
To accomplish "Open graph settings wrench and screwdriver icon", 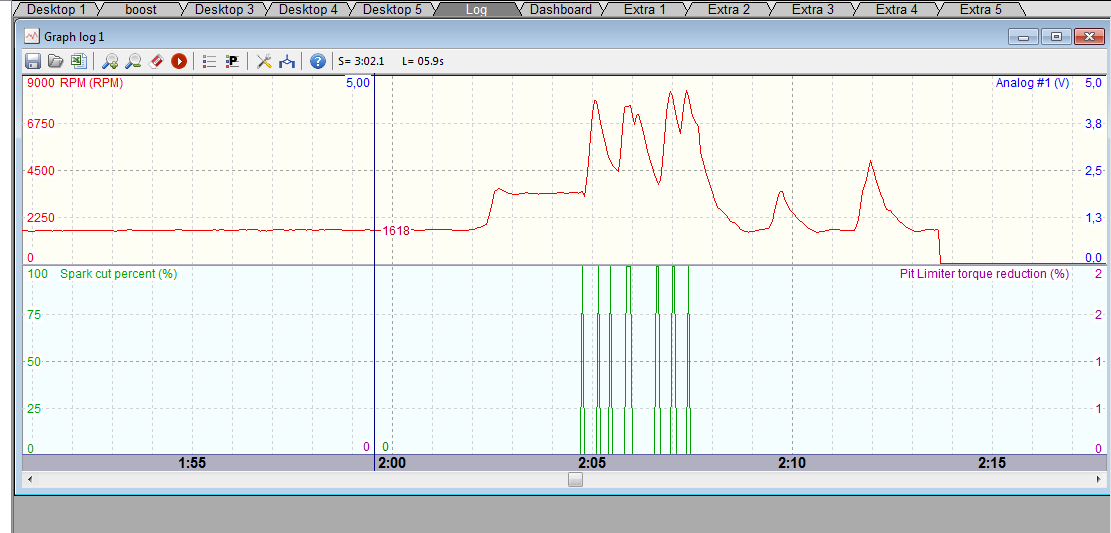I will [x=264, y=61].
